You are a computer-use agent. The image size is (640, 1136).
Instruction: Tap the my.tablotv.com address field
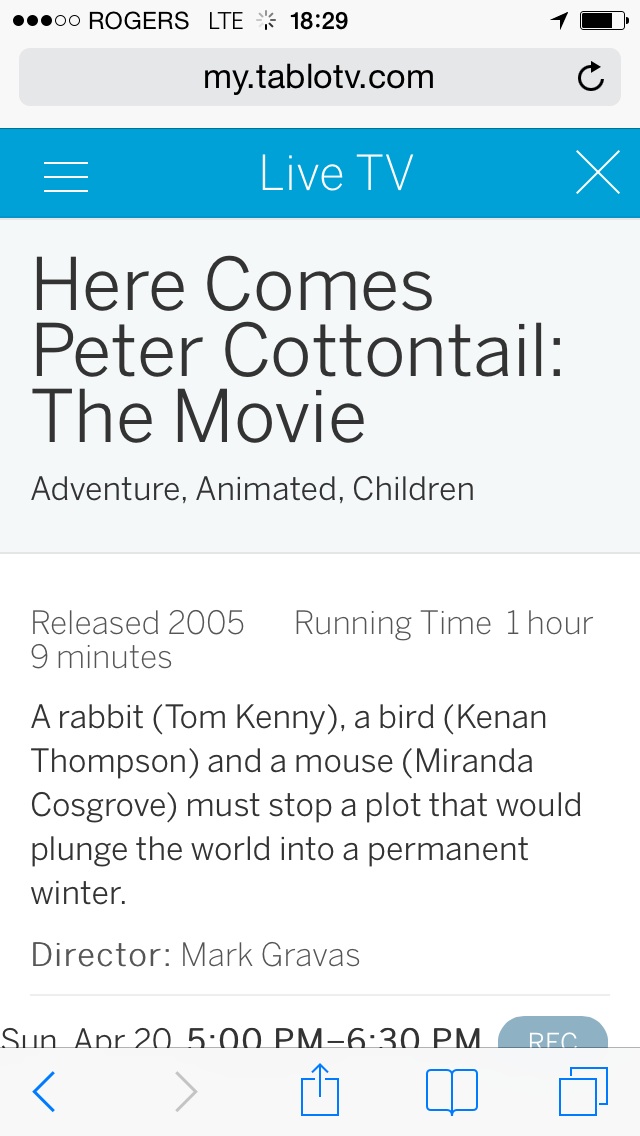pos(318,77)
